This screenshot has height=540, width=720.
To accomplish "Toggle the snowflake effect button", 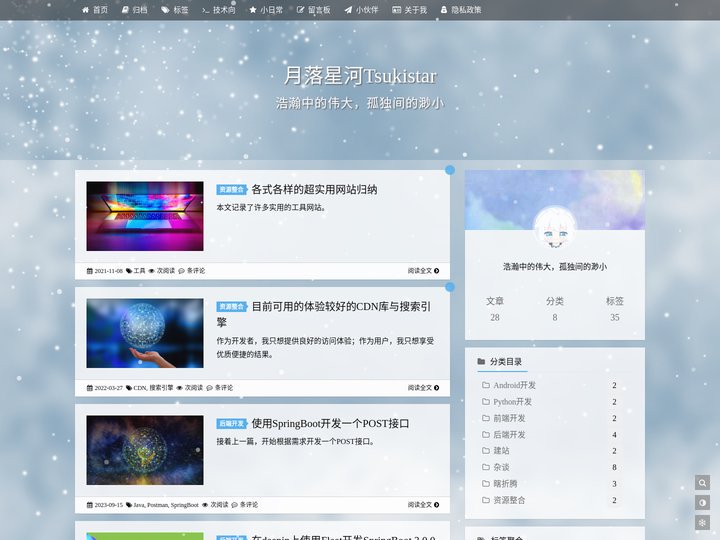I will [x=702, y=523].
